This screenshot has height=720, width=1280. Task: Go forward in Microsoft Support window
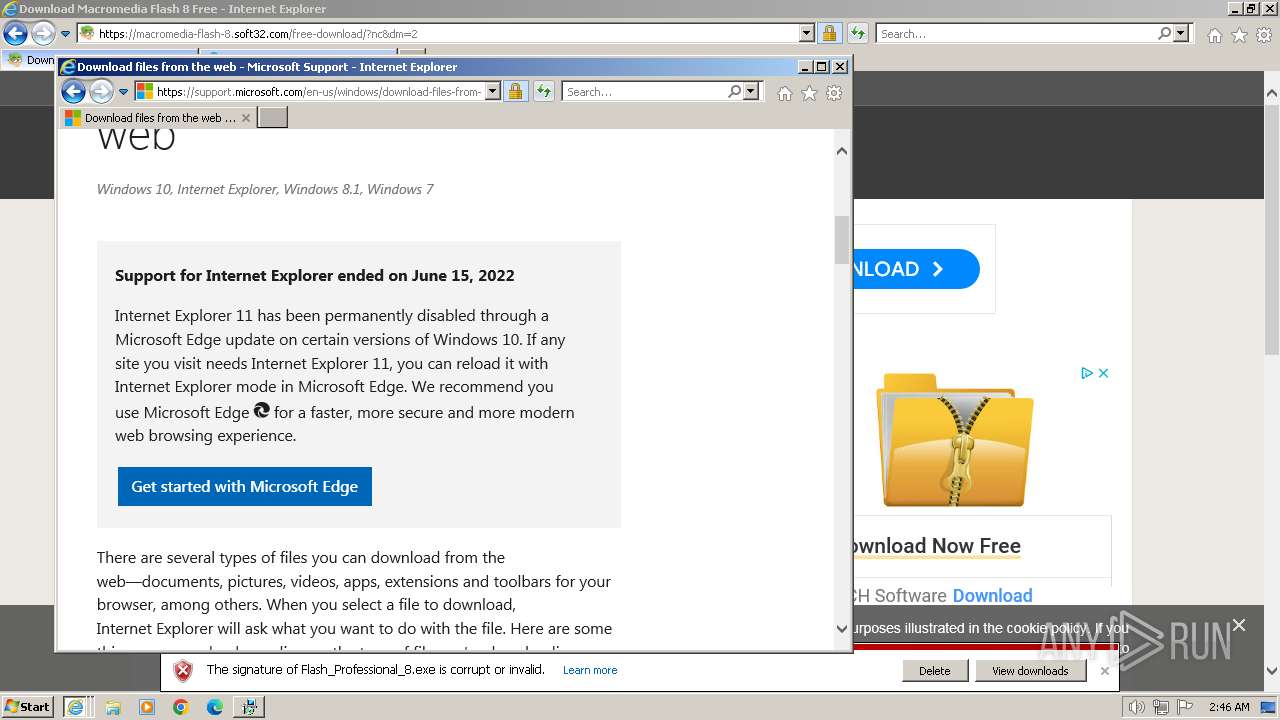click(101, 92)
